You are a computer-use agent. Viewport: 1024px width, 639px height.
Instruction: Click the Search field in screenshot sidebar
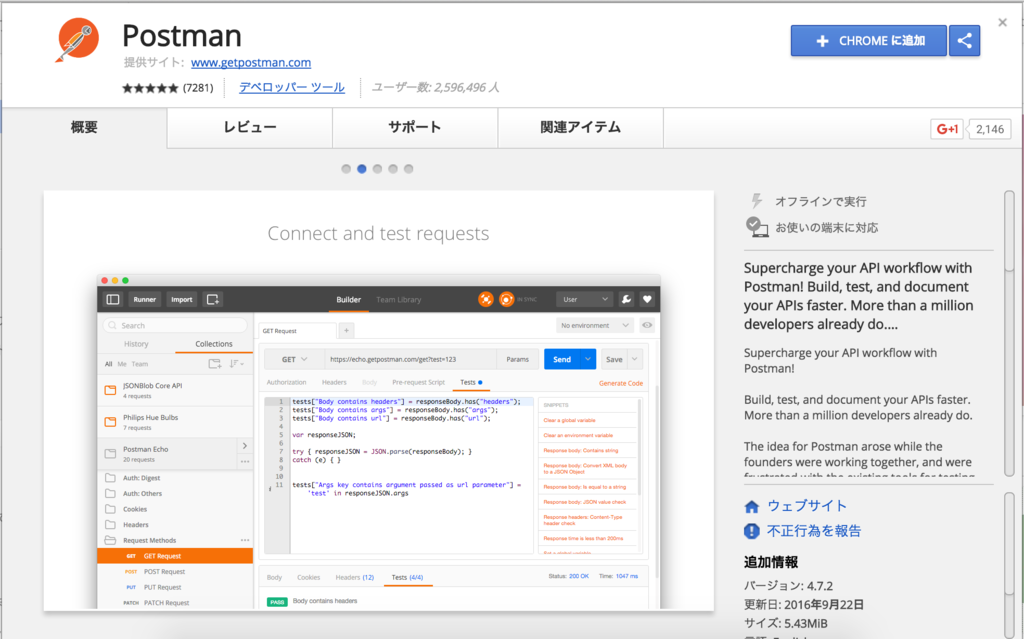tap(175, 325)
